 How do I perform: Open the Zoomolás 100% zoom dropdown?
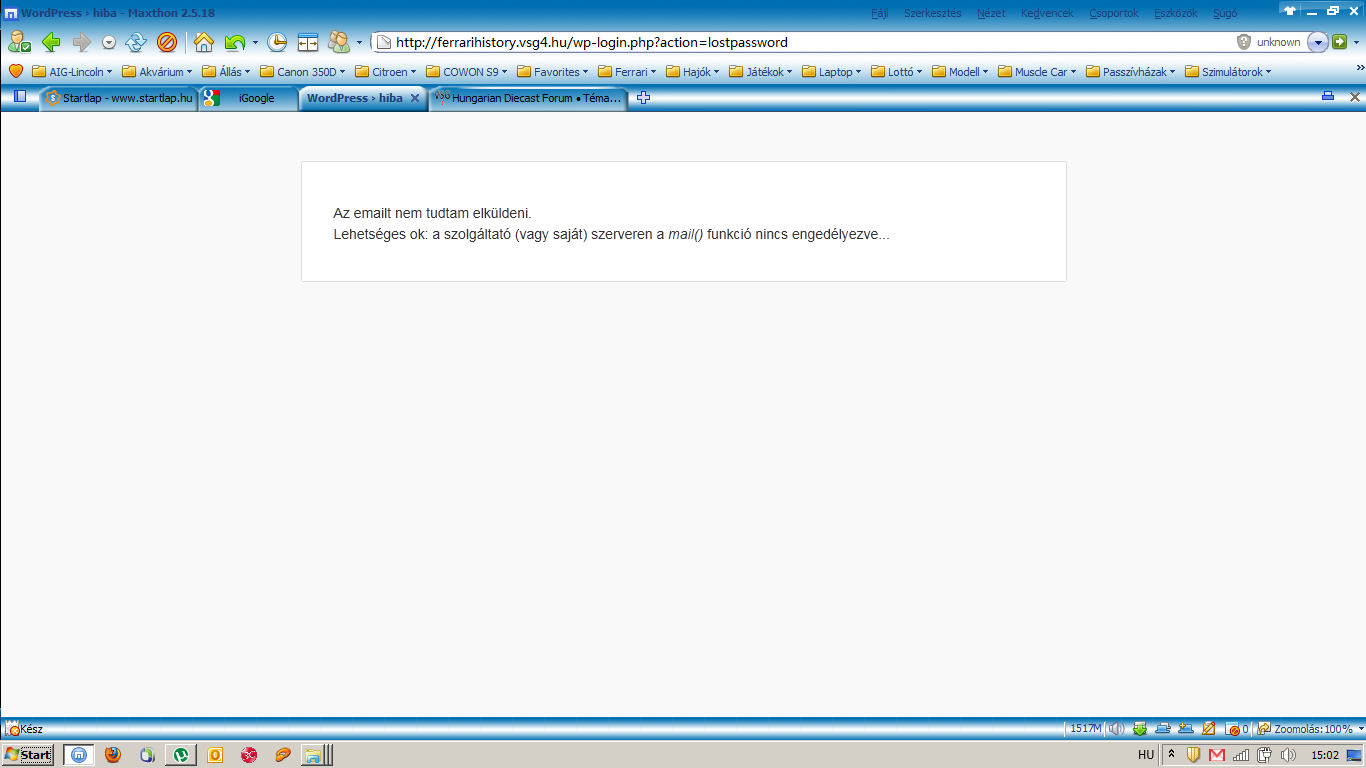(1310, 729)
